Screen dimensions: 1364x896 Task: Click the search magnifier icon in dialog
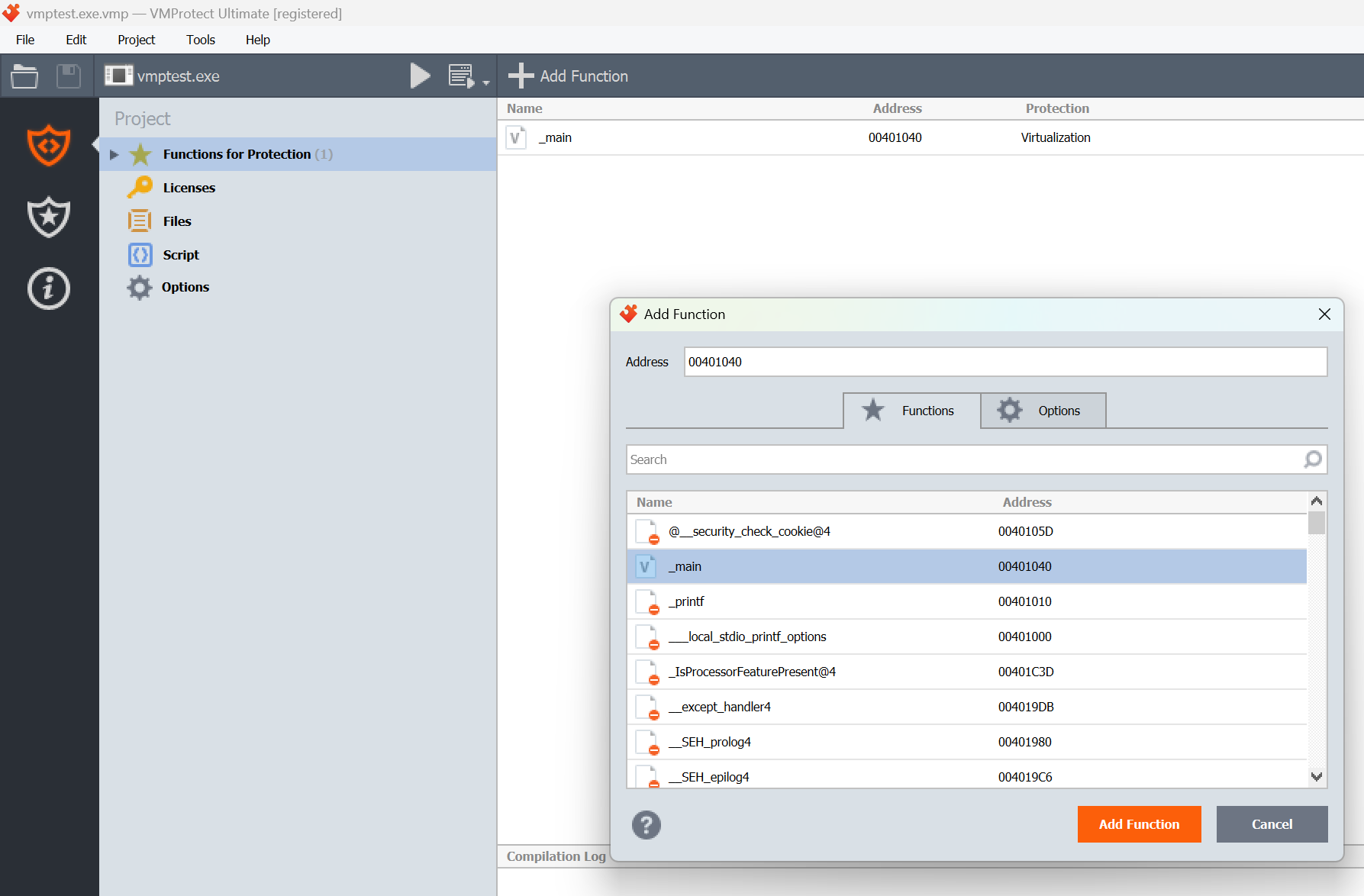[x=1313, y=459]
